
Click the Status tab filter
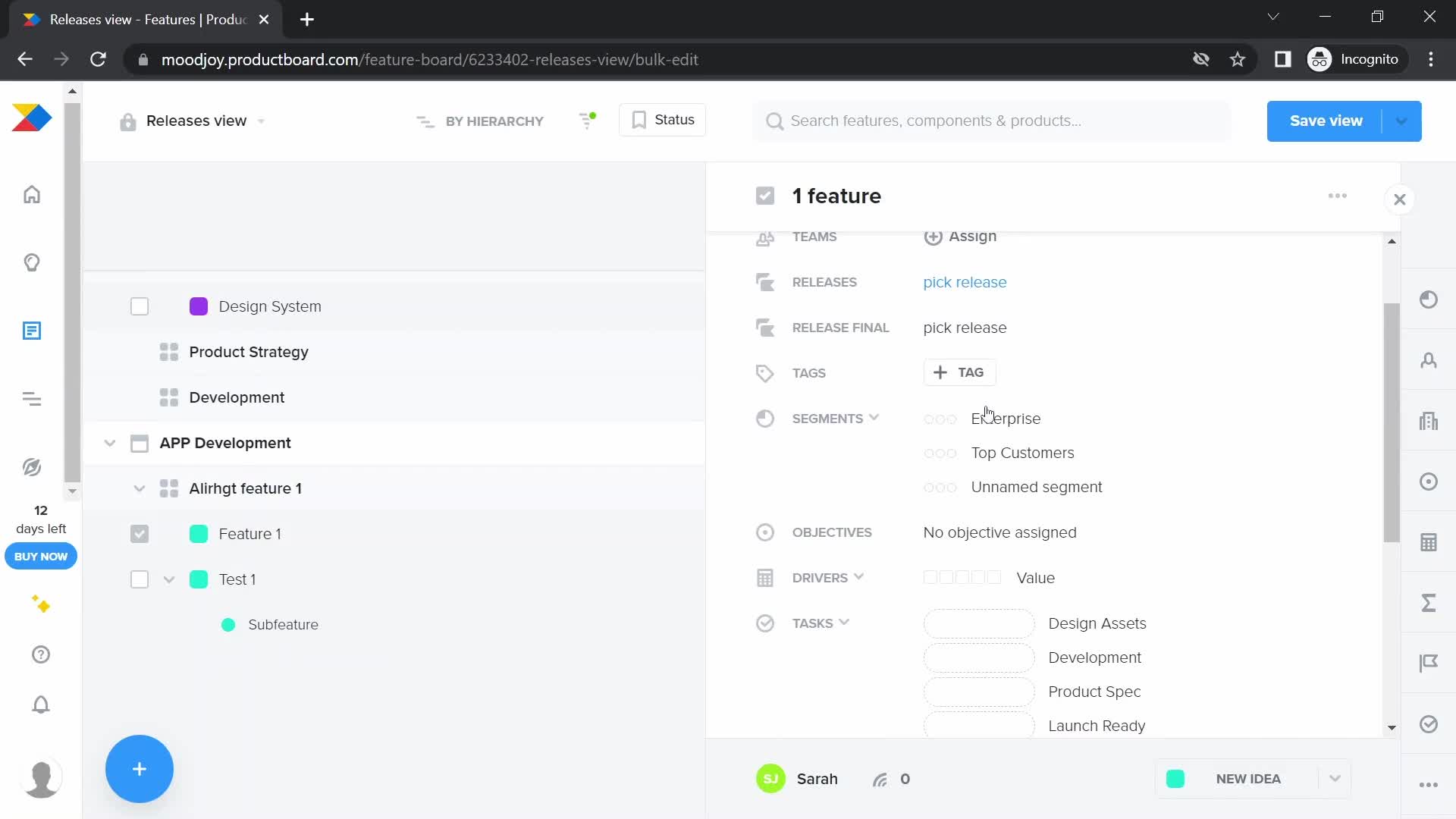[665, 120]
